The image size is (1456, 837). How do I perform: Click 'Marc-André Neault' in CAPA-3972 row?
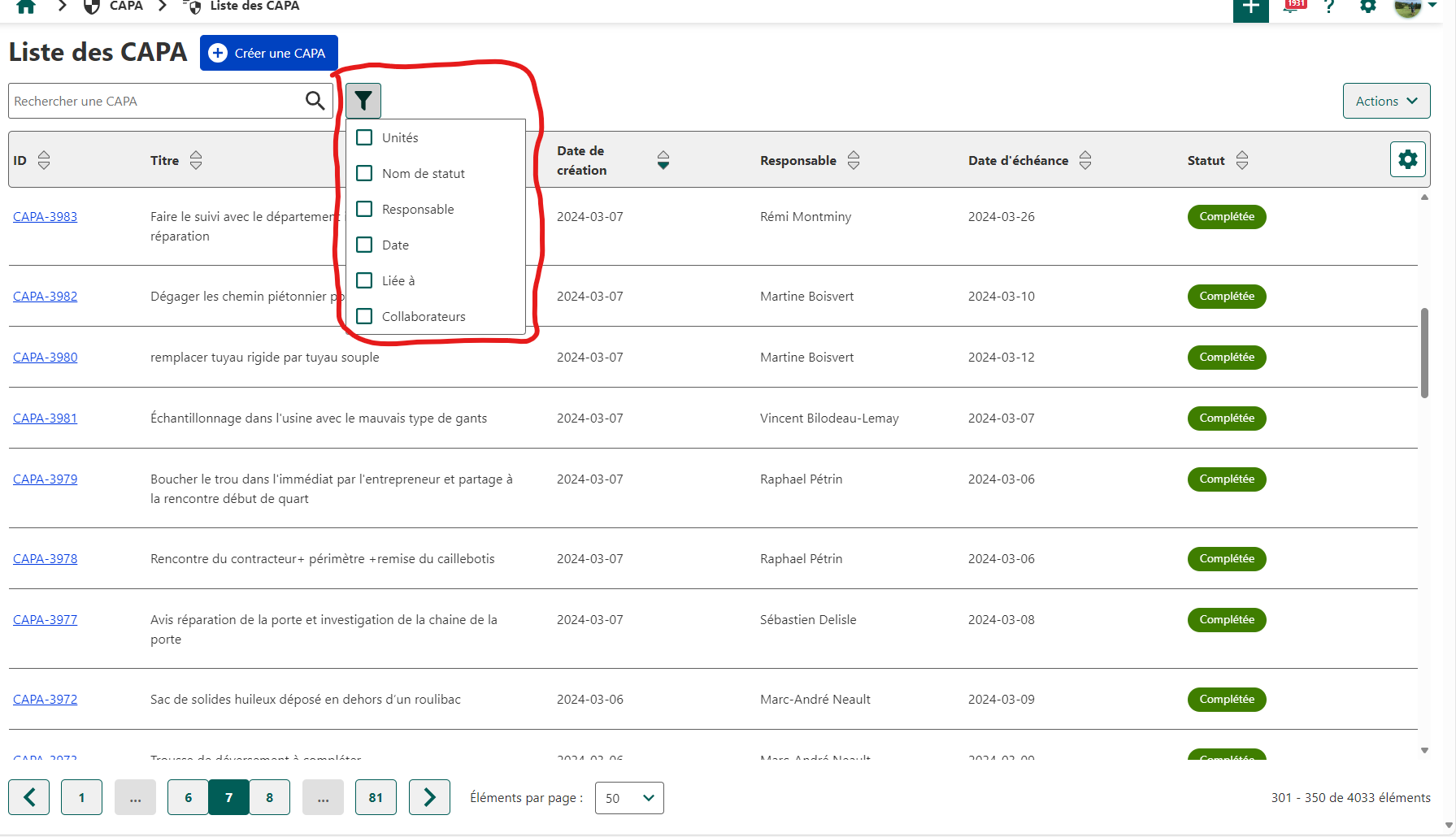click(x=815, y=700)
